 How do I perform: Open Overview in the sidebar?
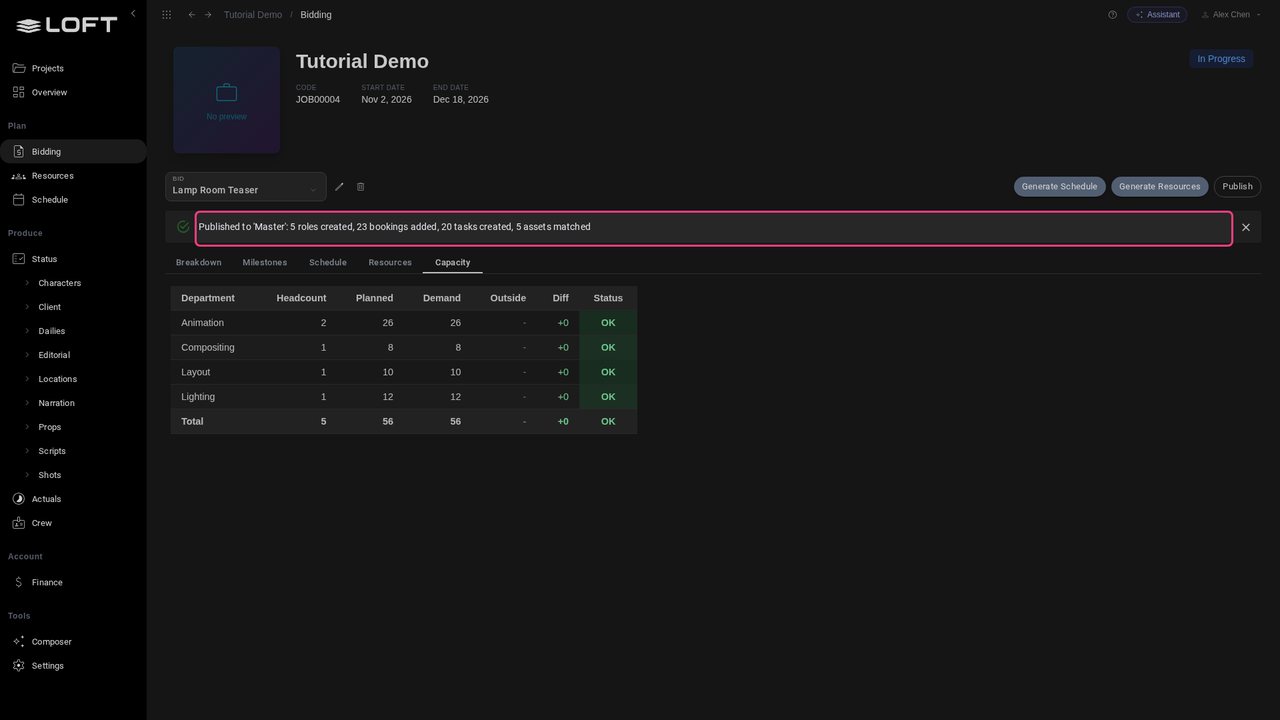[73, 92]
